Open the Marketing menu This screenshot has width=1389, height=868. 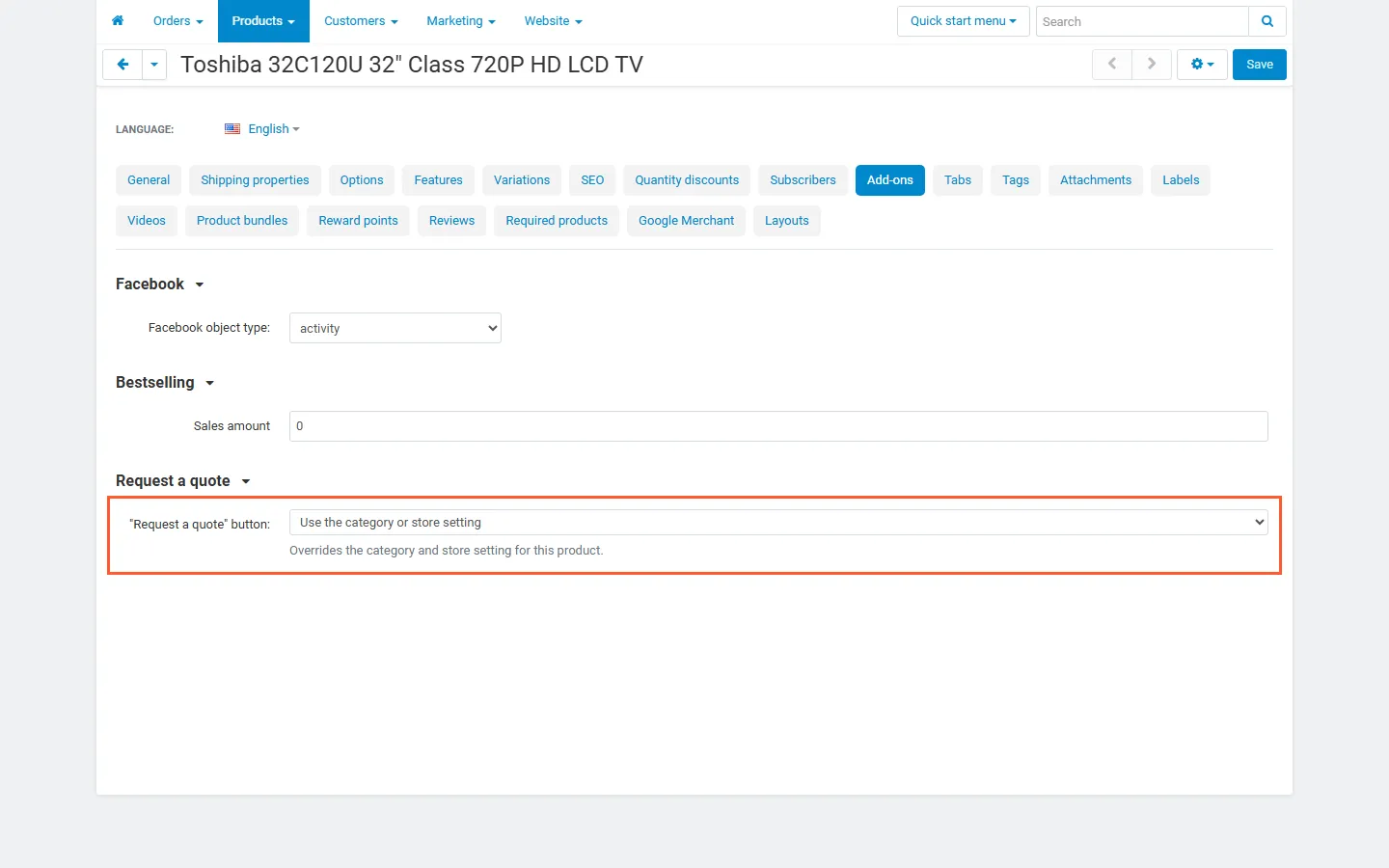pos(461,21)
